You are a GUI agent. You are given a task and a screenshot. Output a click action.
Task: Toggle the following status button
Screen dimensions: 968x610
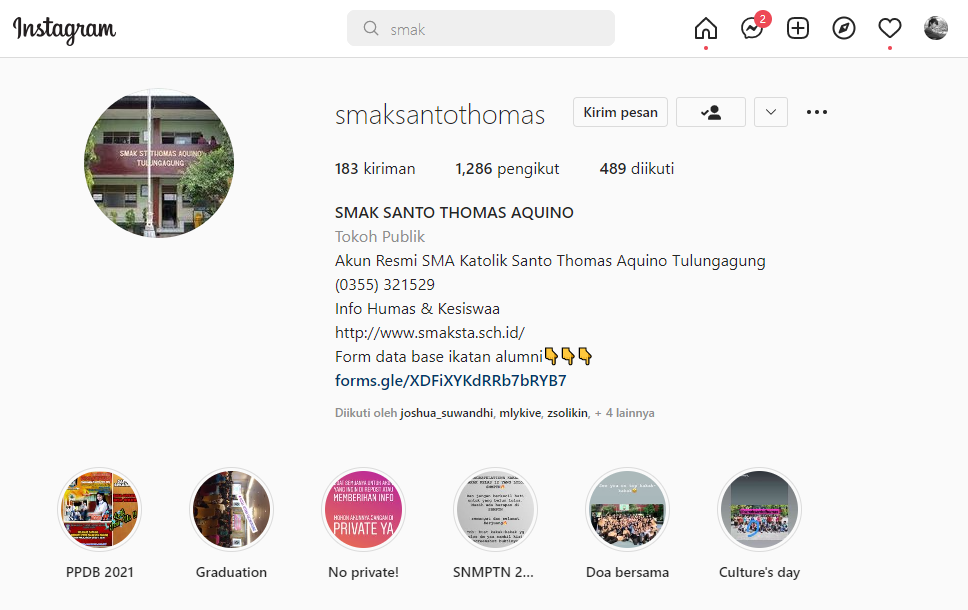[x=711, y=112]
